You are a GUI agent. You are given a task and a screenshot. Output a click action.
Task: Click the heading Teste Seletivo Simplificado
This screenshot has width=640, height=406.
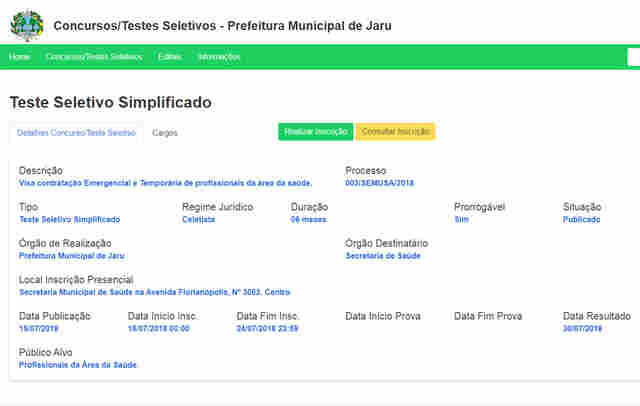[111, 102]
